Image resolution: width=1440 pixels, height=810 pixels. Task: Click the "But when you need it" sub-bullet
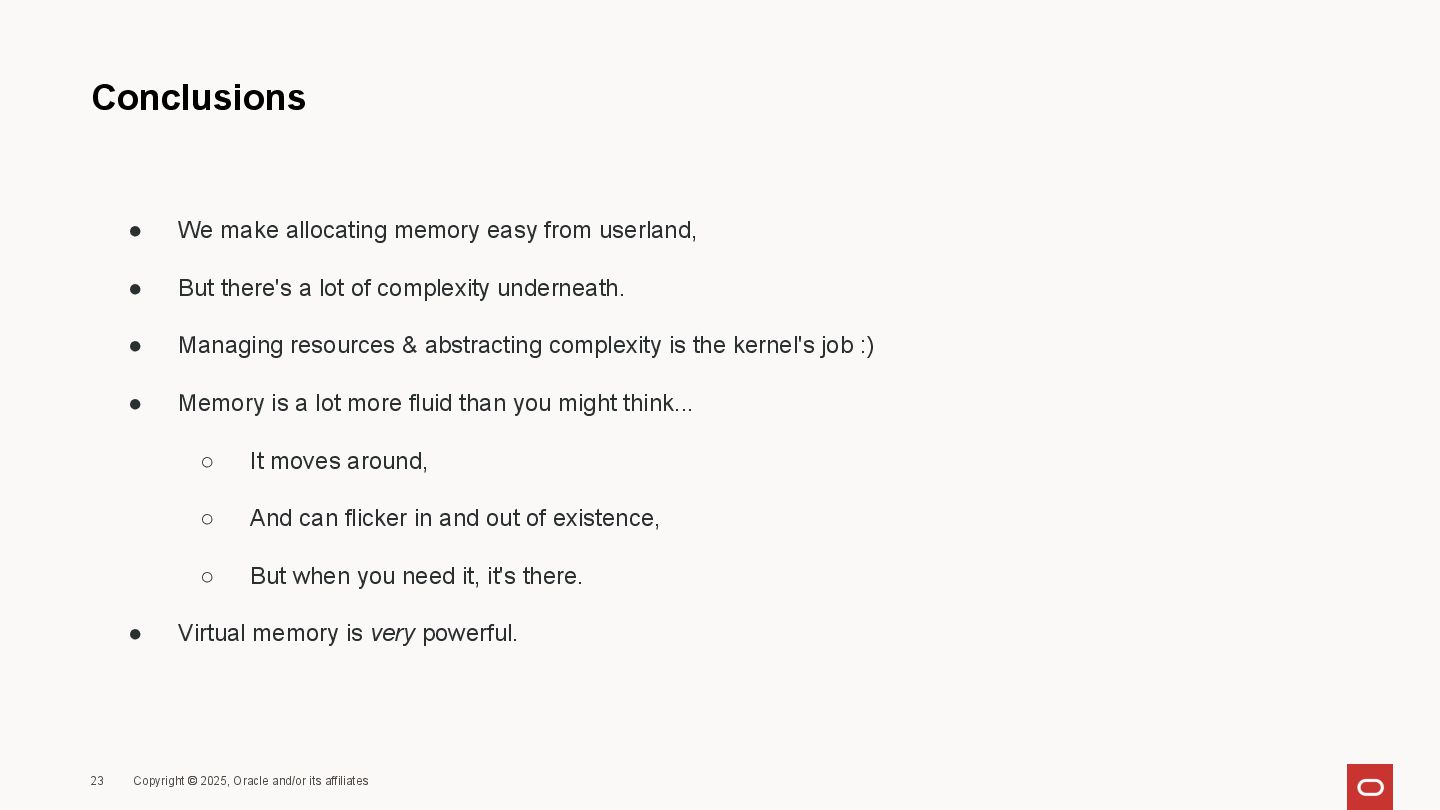tap(415, 576)
